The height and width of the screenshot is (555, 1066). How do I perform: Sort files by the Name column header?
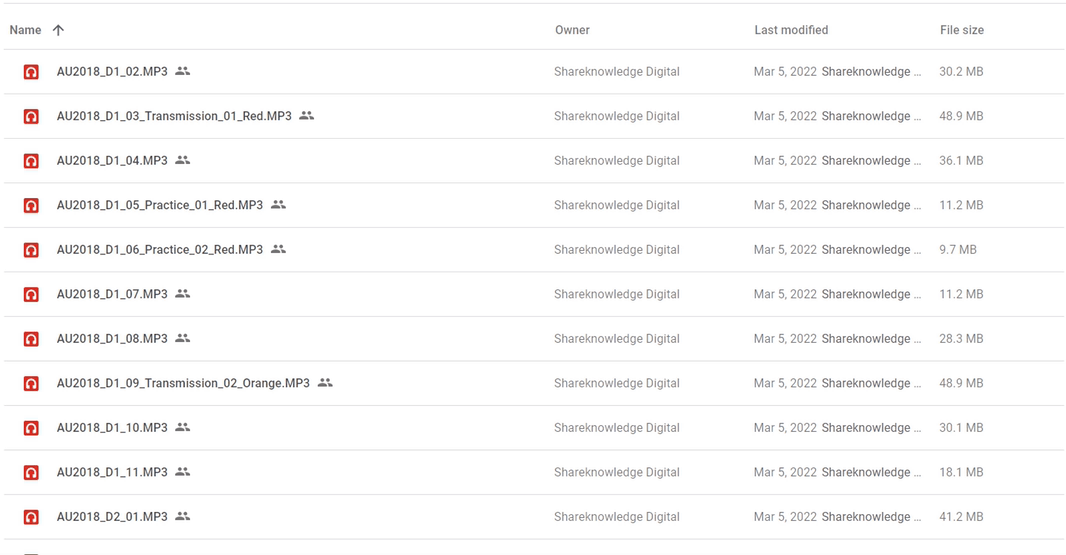tap(25, 30)
